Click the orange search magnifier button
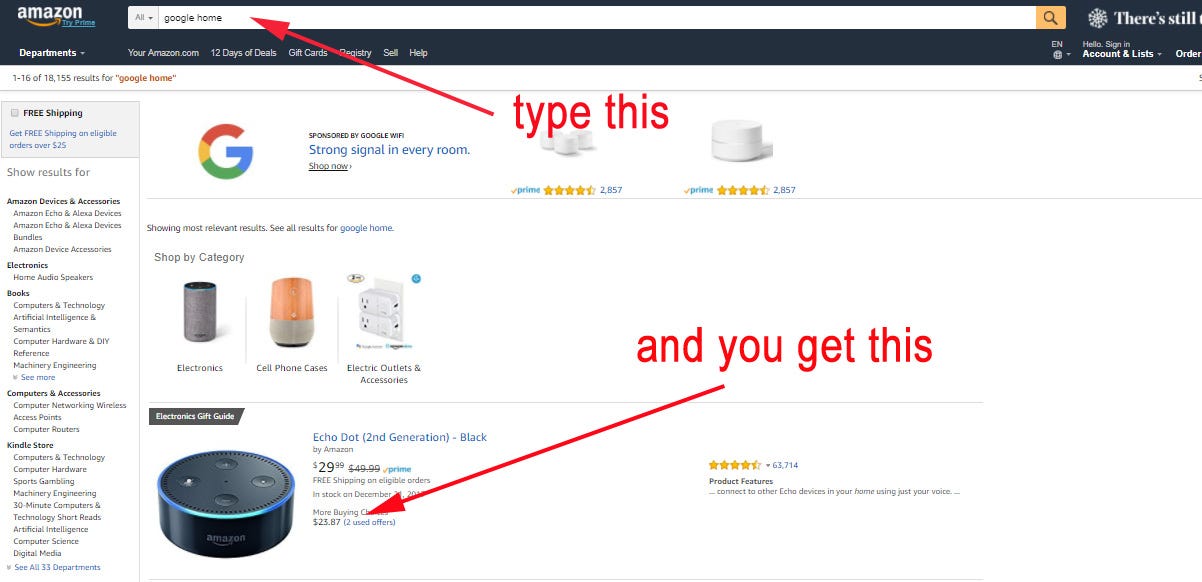 pyautogui.click(x=1050, y=18)
